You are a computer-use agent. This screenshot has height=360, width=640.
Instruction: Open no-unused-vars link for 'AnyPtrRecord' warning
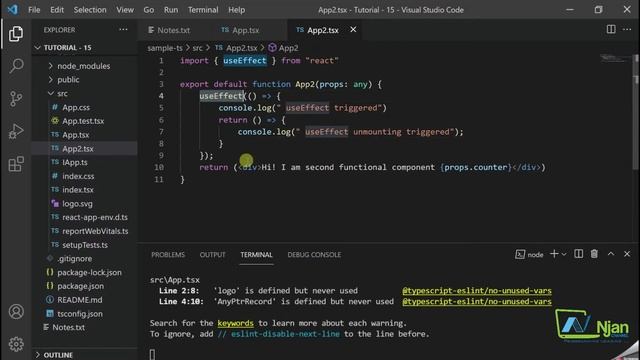point(477,302)
